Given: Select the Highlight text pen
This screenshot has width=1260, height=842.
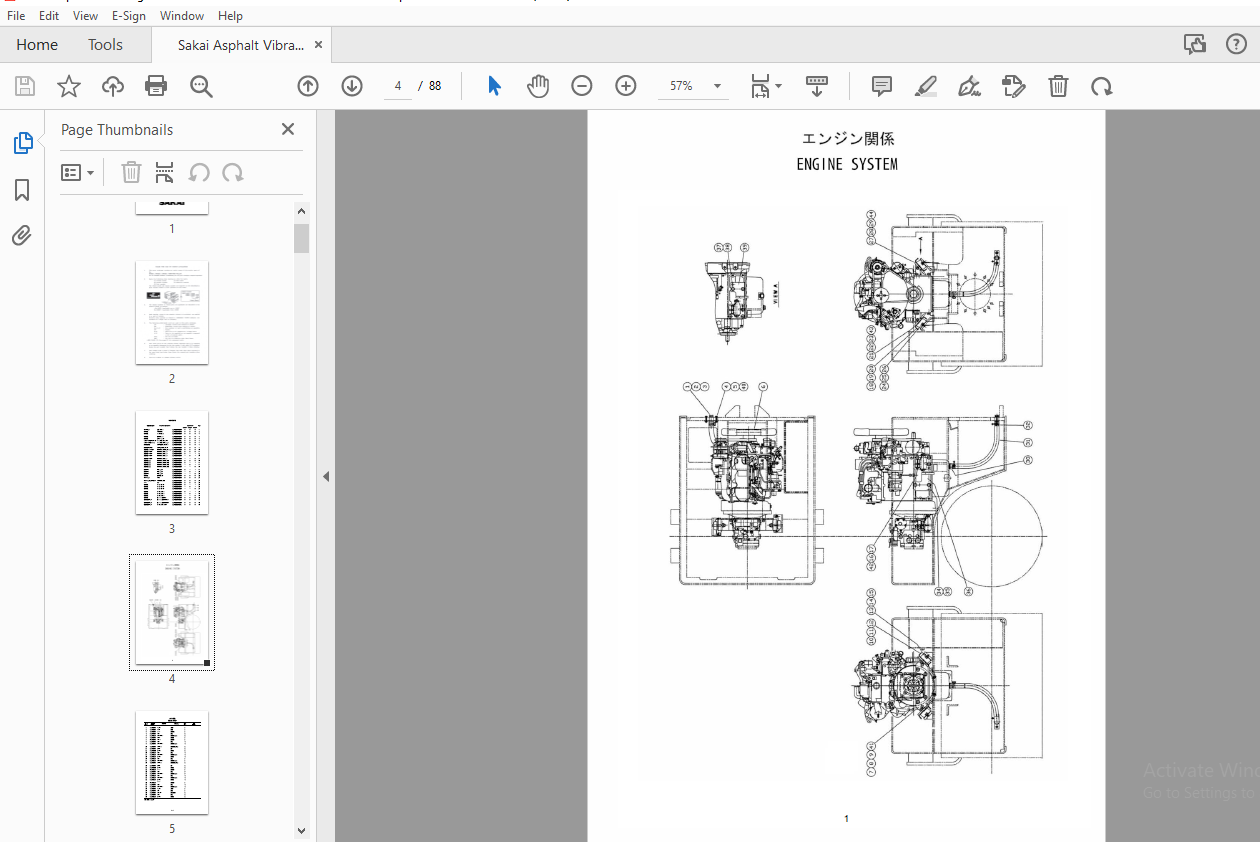Looking at the screenshot, I should (926, 86).
